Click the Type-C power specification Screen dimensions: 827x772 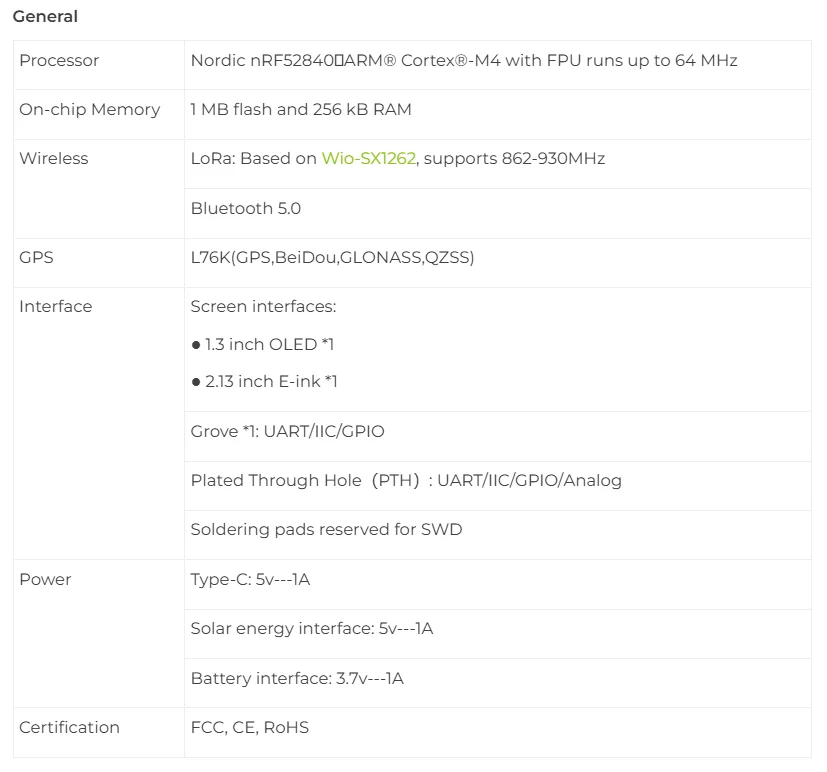[250, 580]
